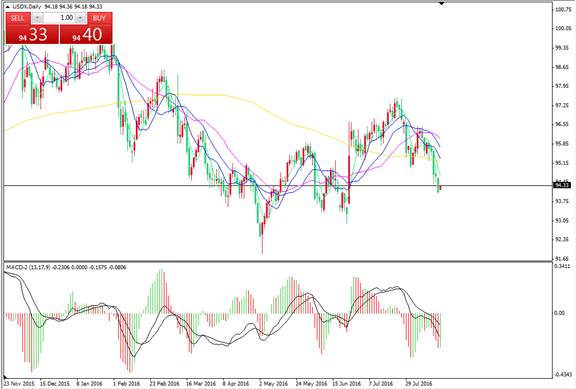This screenshot has height=389, width=576.
Task: Click the 97.25 price scale label
Action: coord(562,105)
